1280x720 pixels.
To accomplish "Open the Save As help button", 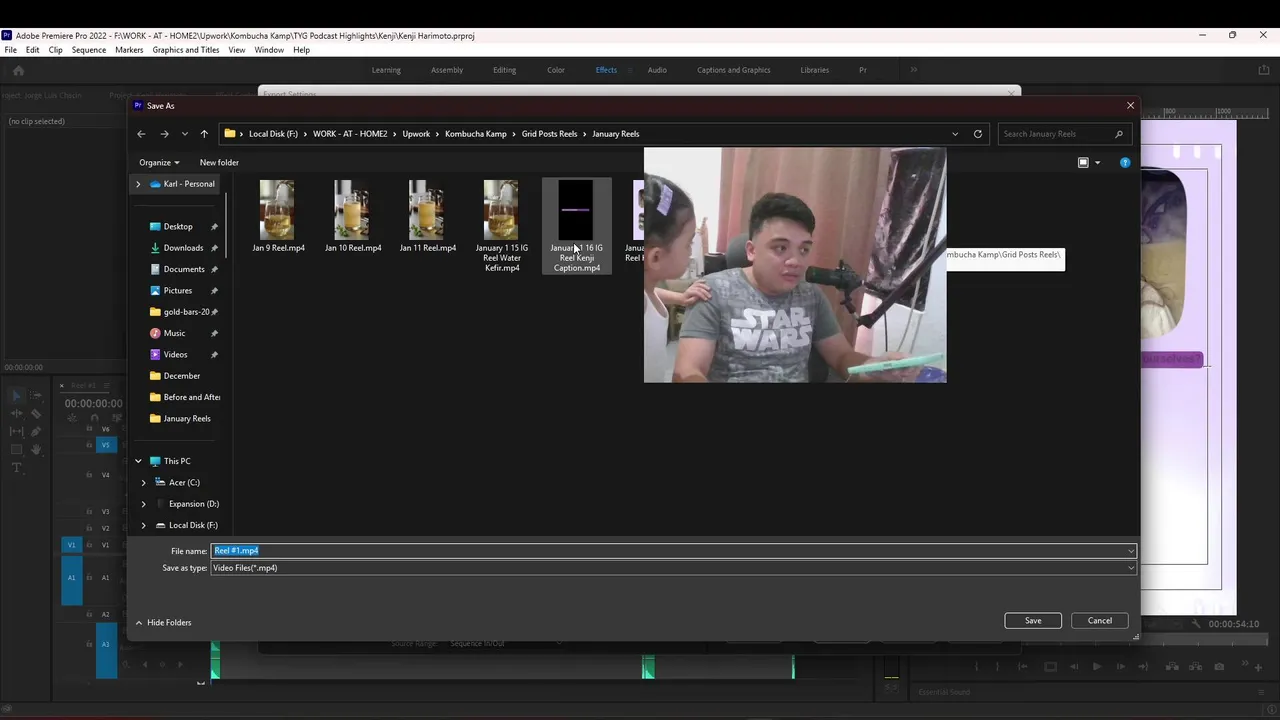I will pyautogui.click(x=1125, y=162).
